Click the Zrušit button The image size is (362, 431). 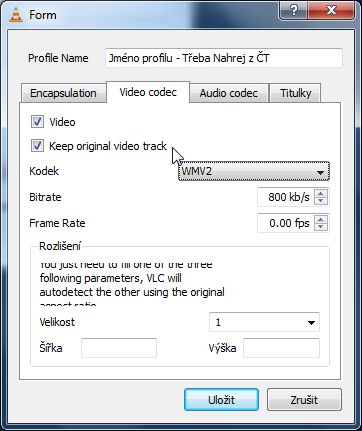[x=304, y=400]
